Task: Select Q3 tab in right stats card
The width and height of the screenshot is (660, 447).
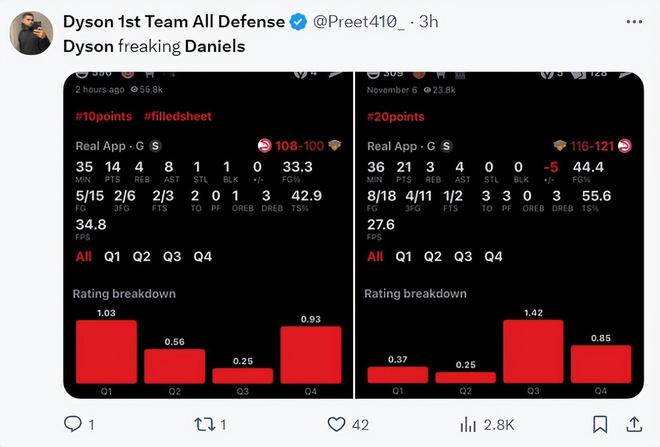Action: 463,256
